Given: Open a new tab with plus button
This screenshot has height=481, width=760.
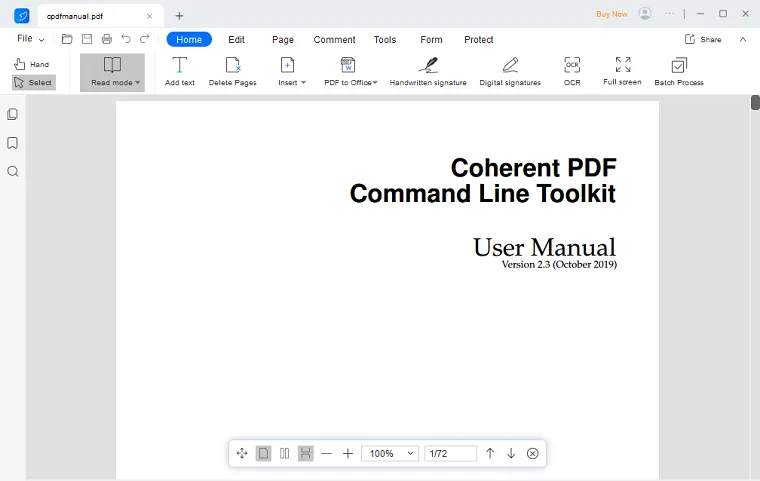Looking at the screenshot, I should [179, 16].
